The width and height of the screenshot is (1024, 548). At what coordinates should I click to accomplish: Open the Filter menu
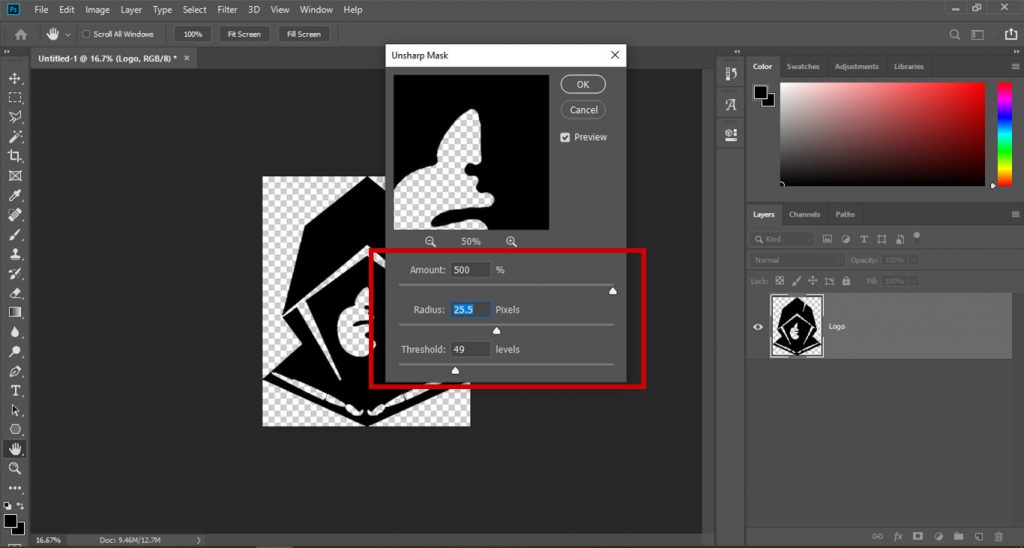227,10
